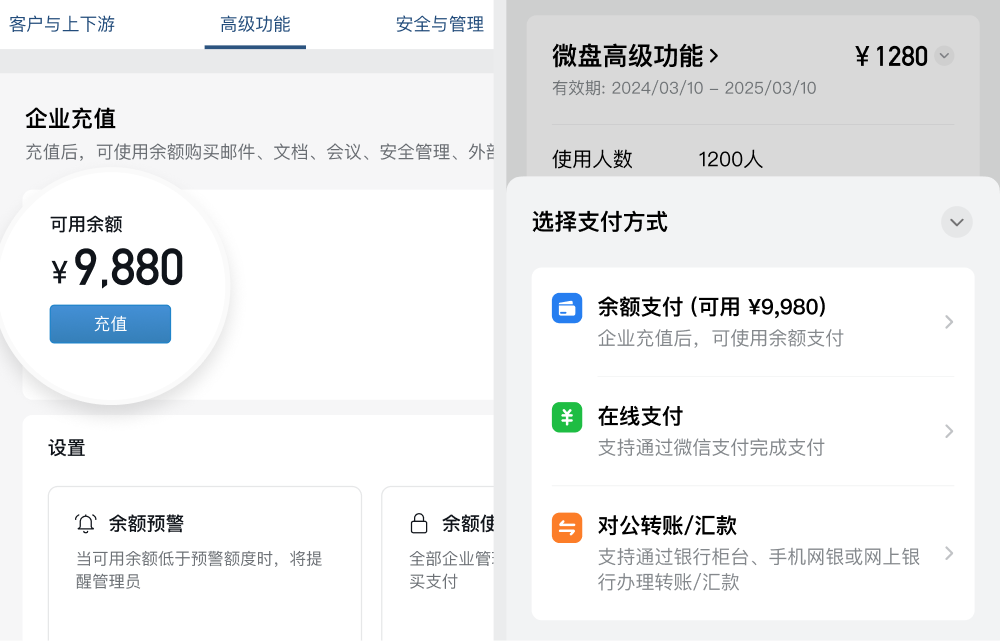Click the blue 充值 button
1000x641 pixels.
(110, 324)
